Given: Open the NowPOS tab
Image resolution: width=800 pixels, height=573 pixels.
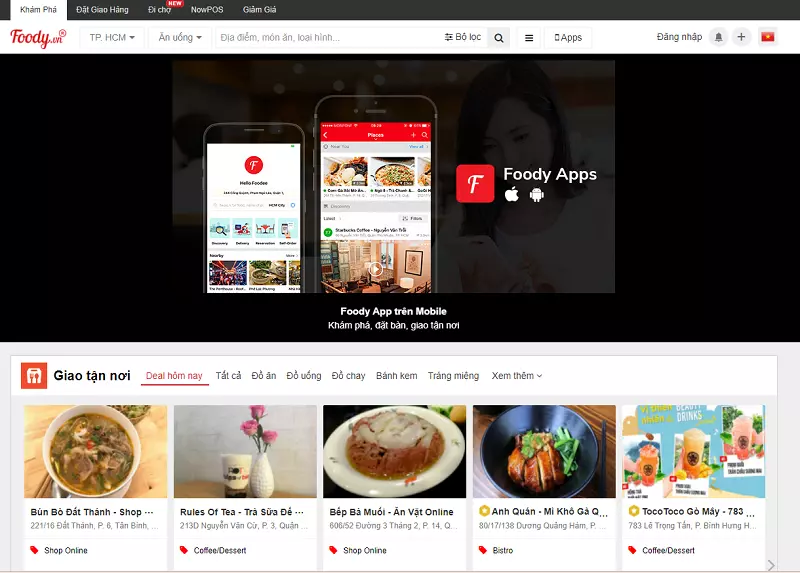Looking at the screenshot, I should [207, 10].
